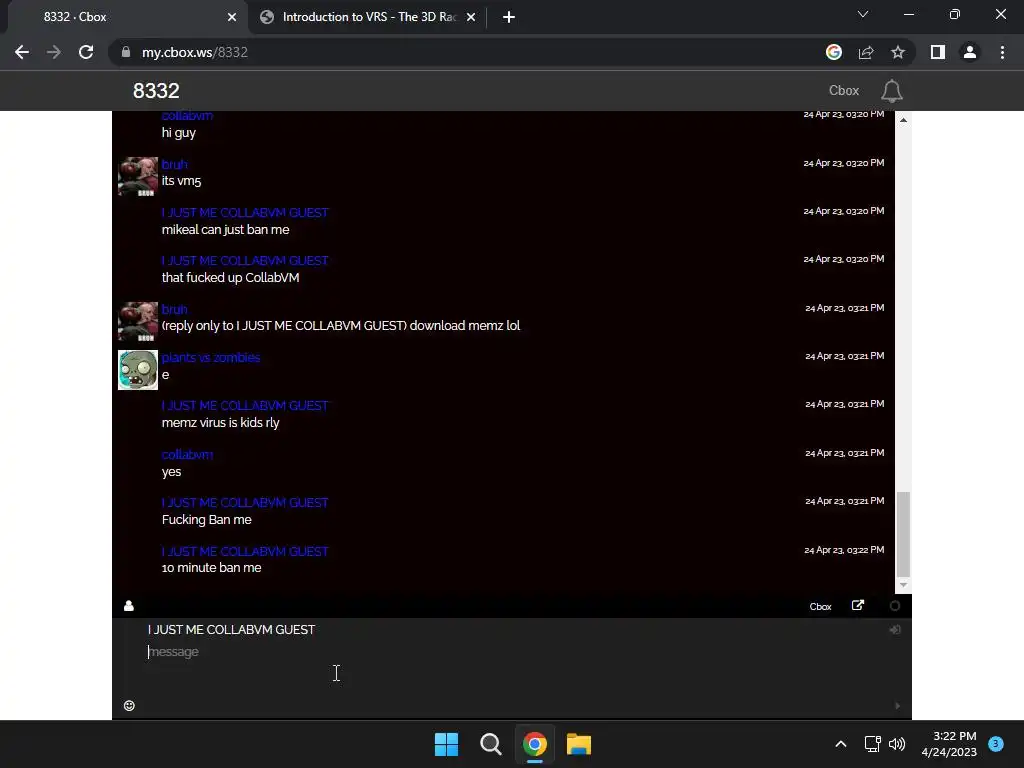Click the logout arrow beside the name field

click(895, 630)
